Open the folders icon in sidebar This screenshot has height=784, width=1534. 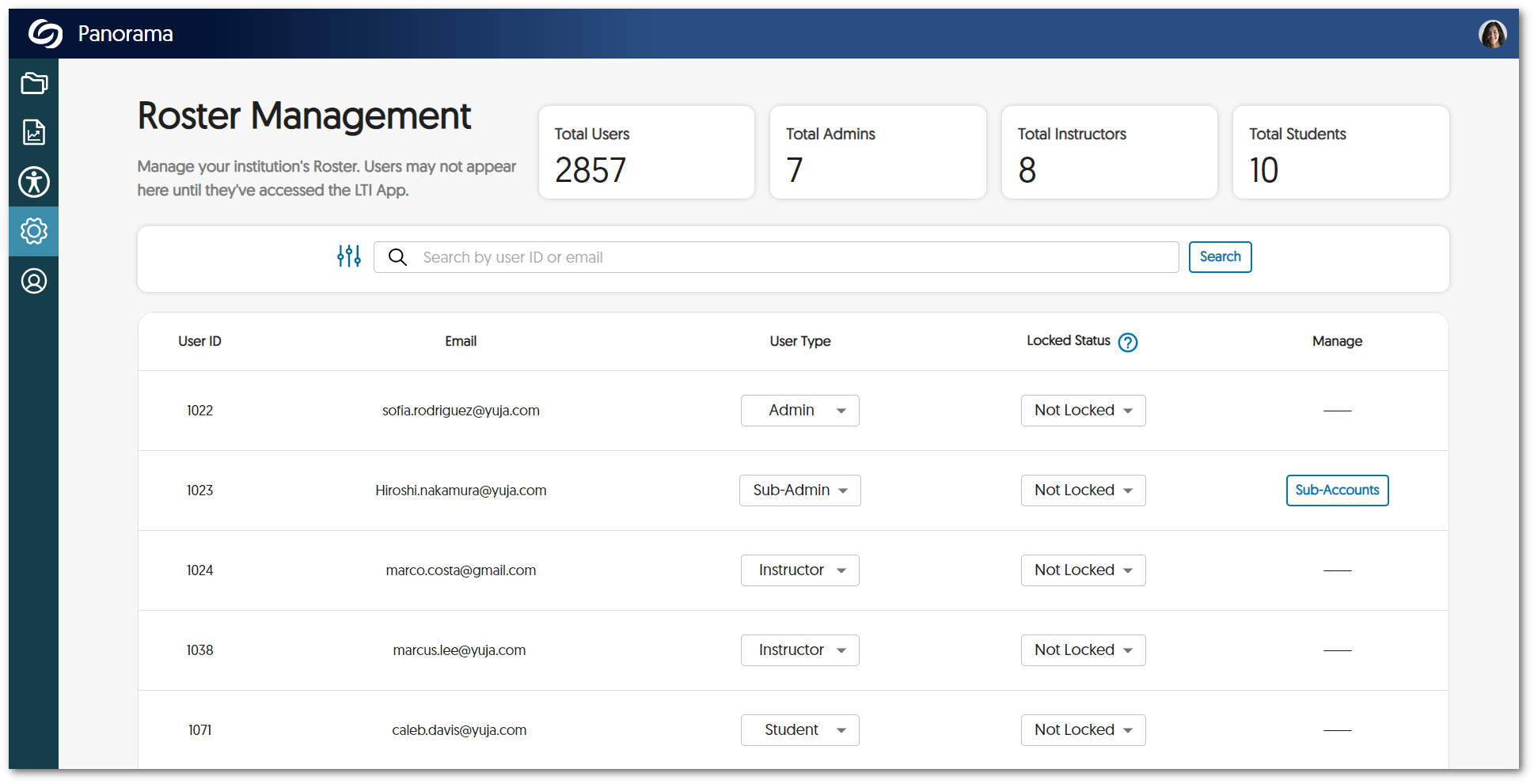tap(34, 83)
